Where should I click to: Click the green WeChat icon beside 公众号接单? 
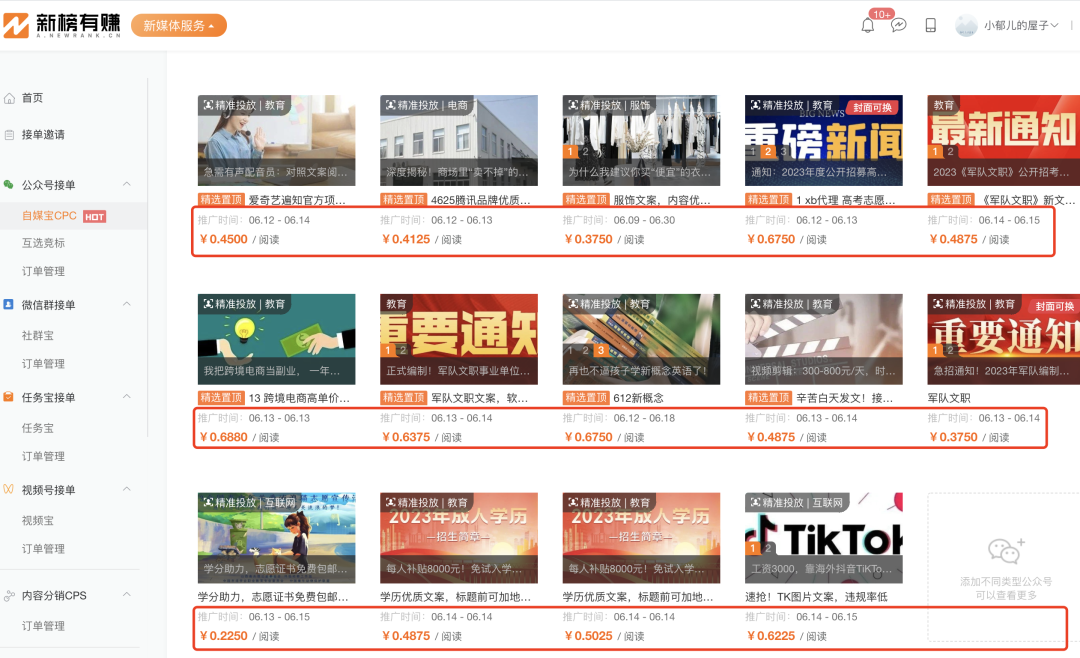14,185
